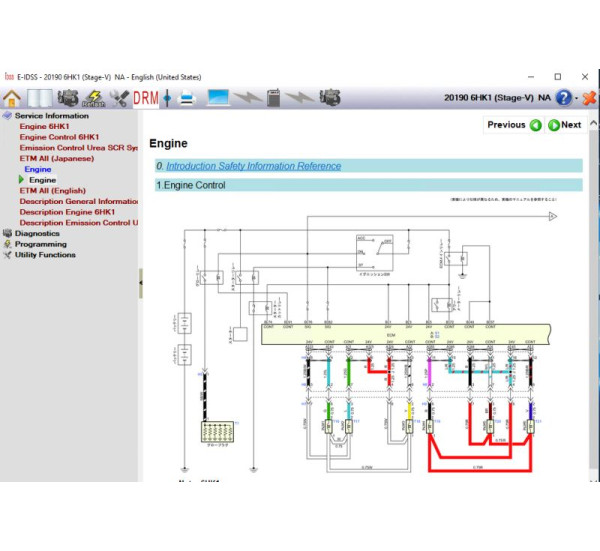Click the Home house icon

[12, 98]
